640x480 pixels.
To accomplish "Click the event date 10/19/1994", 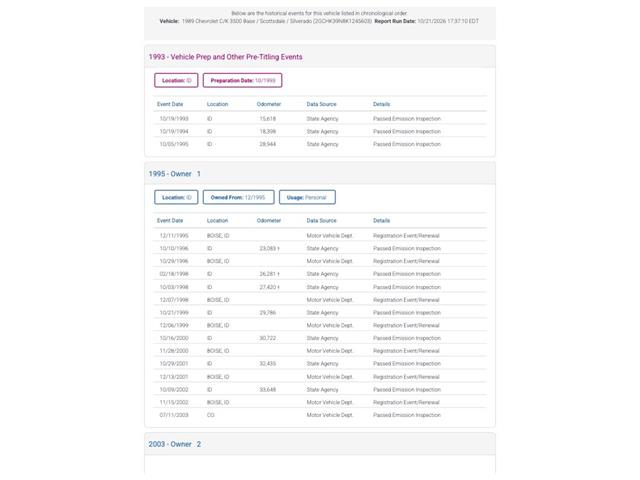I will pyautogui.click(x=174, y=131).
